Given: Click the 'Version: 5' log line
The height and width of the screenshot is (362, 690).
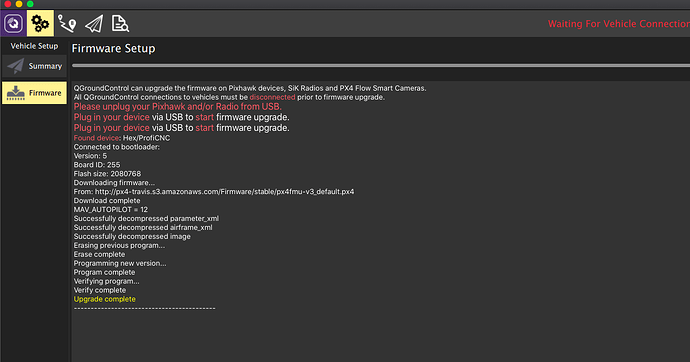Looking at the screenshot, I should click(x=90, y=156).
